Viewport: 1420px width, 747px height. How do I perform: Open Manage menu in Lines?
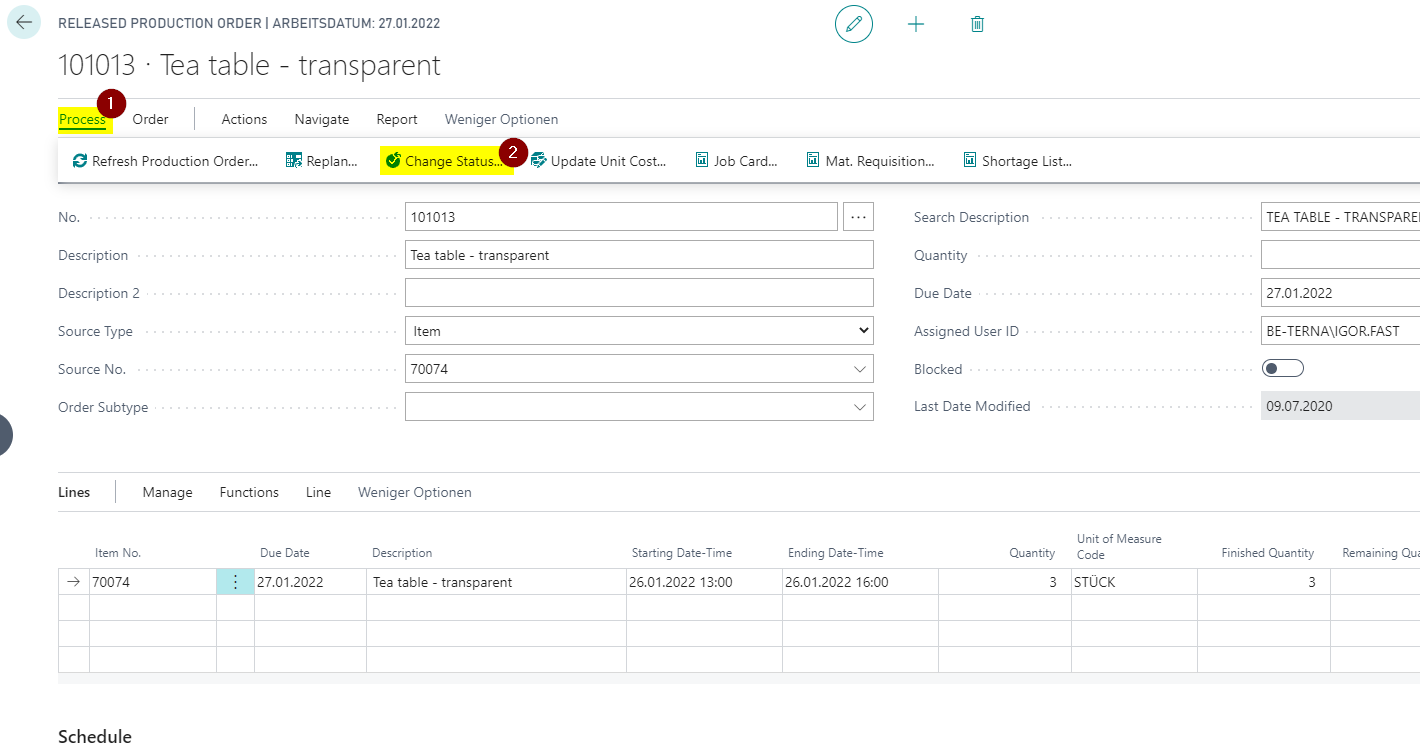[167, 492]
